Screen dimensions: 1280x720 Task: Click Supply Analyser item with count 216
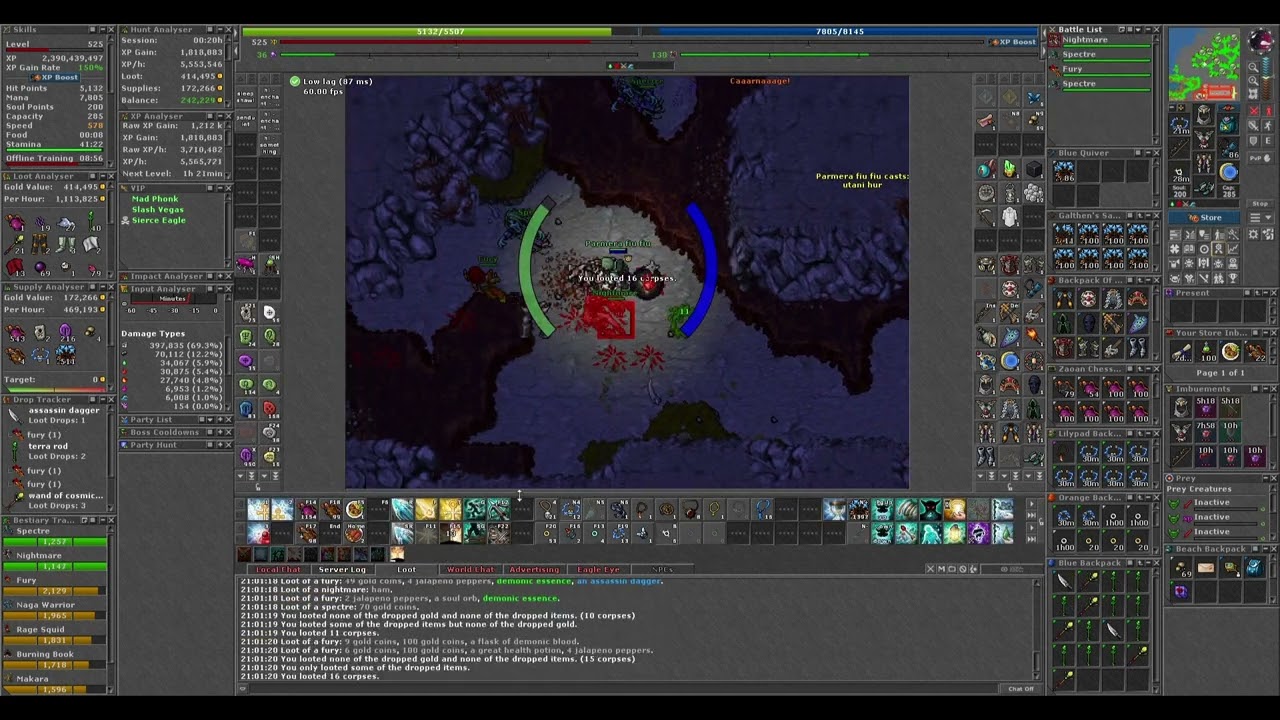(x=65, y=332)
